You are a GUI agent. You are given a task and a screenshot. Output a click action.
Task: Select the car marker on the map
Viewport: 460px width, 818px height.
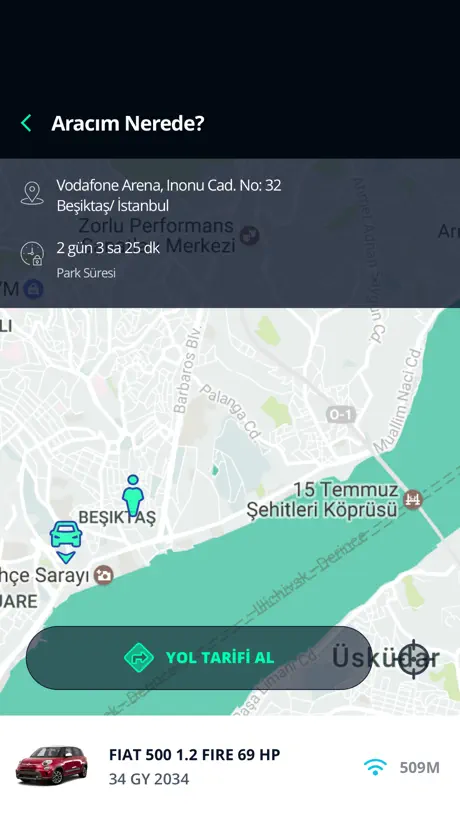[66, 542]
